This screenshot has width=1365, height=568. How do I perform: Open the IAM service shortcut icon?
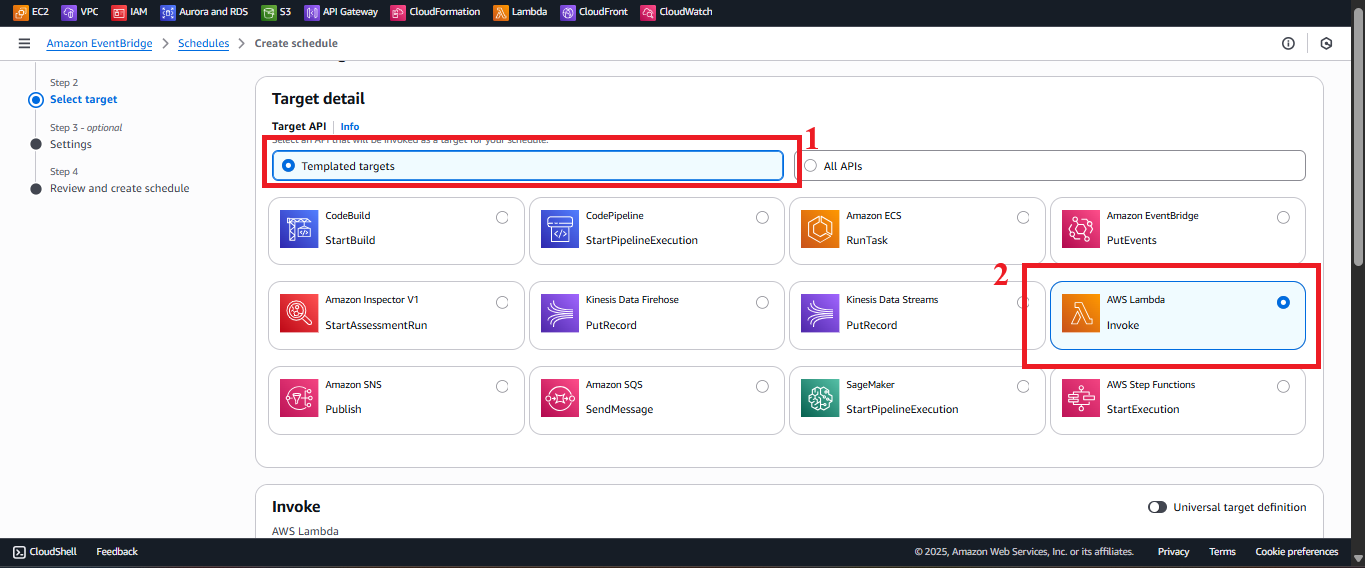118,12
